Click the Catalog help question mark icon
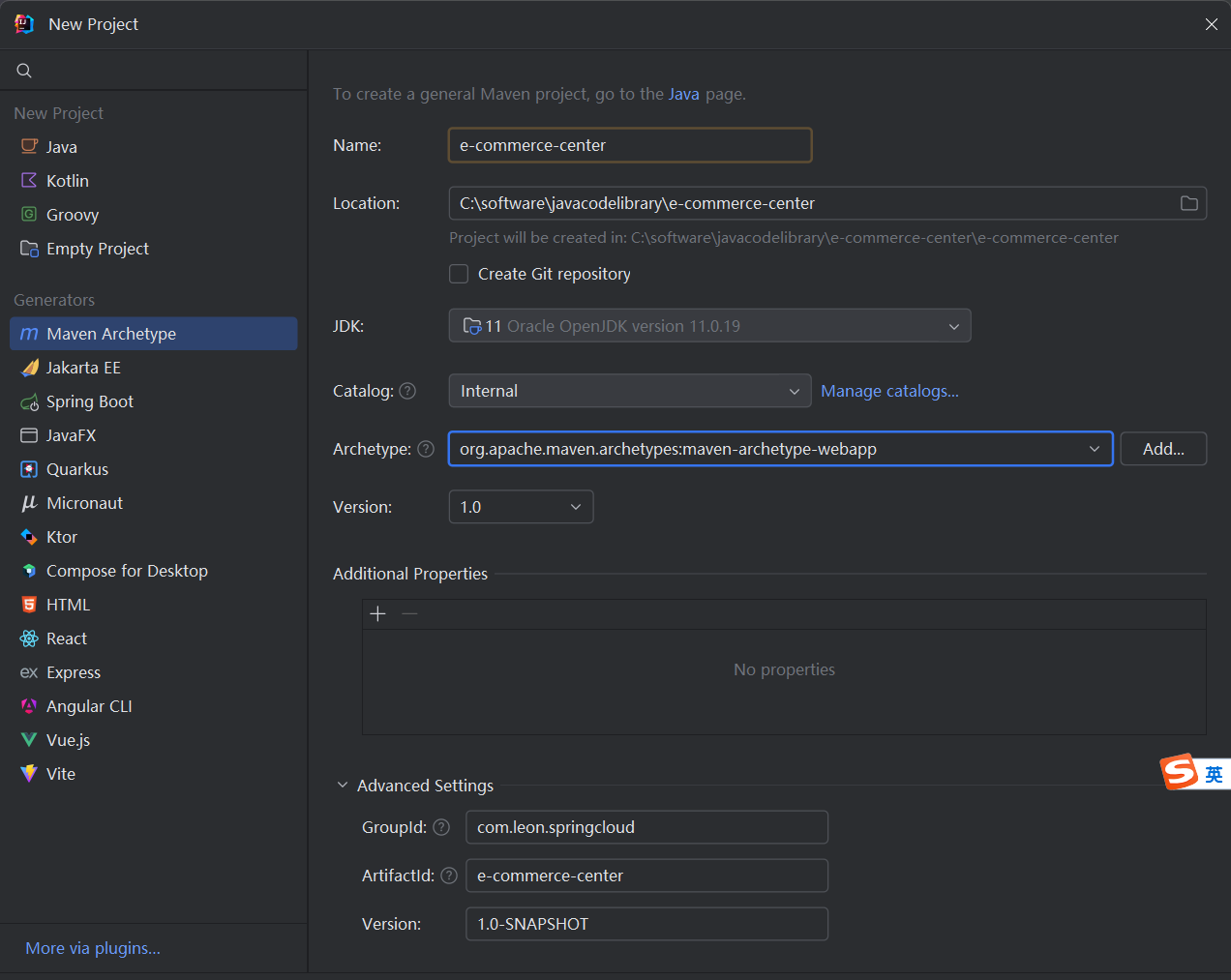Screen dimensions: 1231x980 407,391
